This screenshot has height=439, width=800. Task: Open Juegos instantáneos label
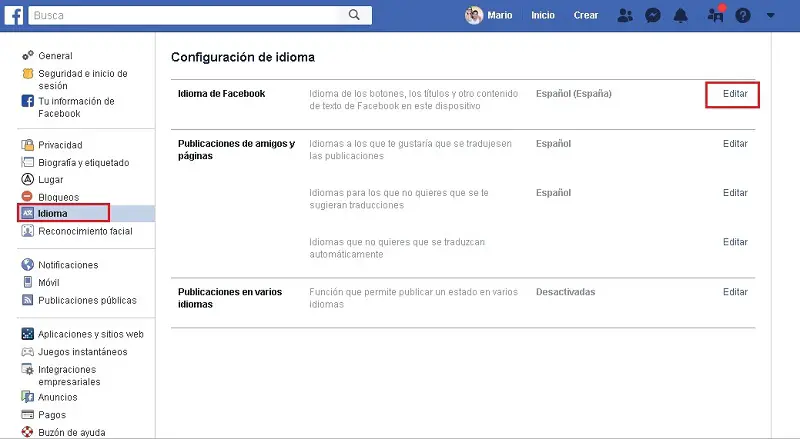pos(83,352)
